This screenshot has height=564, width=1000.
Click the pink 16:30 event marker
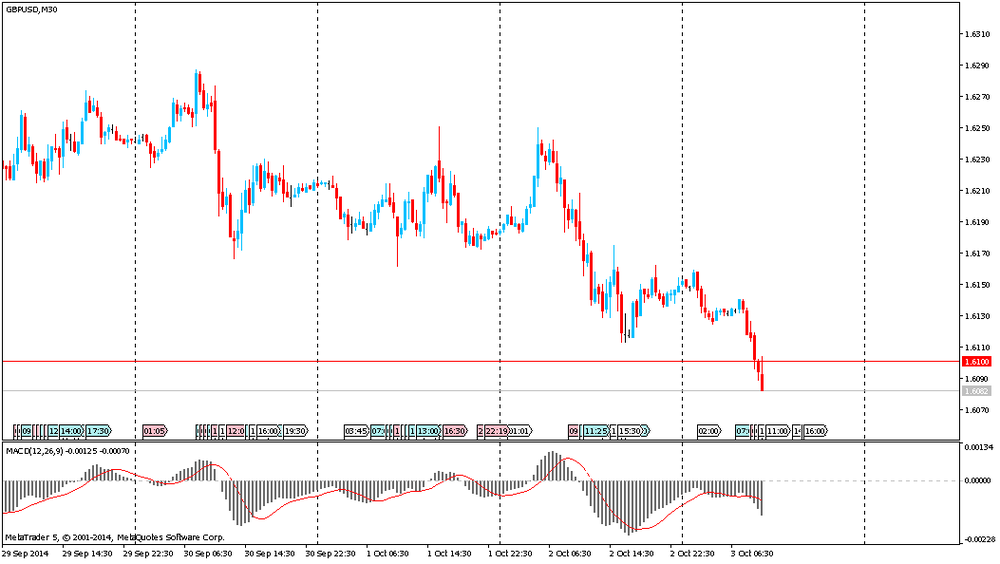pyautogui.click(x=455, y=431)
